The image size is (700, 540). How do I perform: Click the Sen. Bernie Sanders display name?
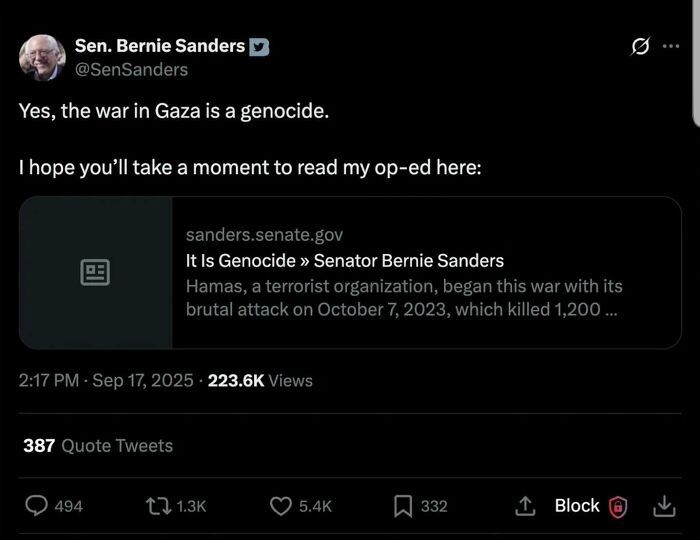tap(159, 46)
